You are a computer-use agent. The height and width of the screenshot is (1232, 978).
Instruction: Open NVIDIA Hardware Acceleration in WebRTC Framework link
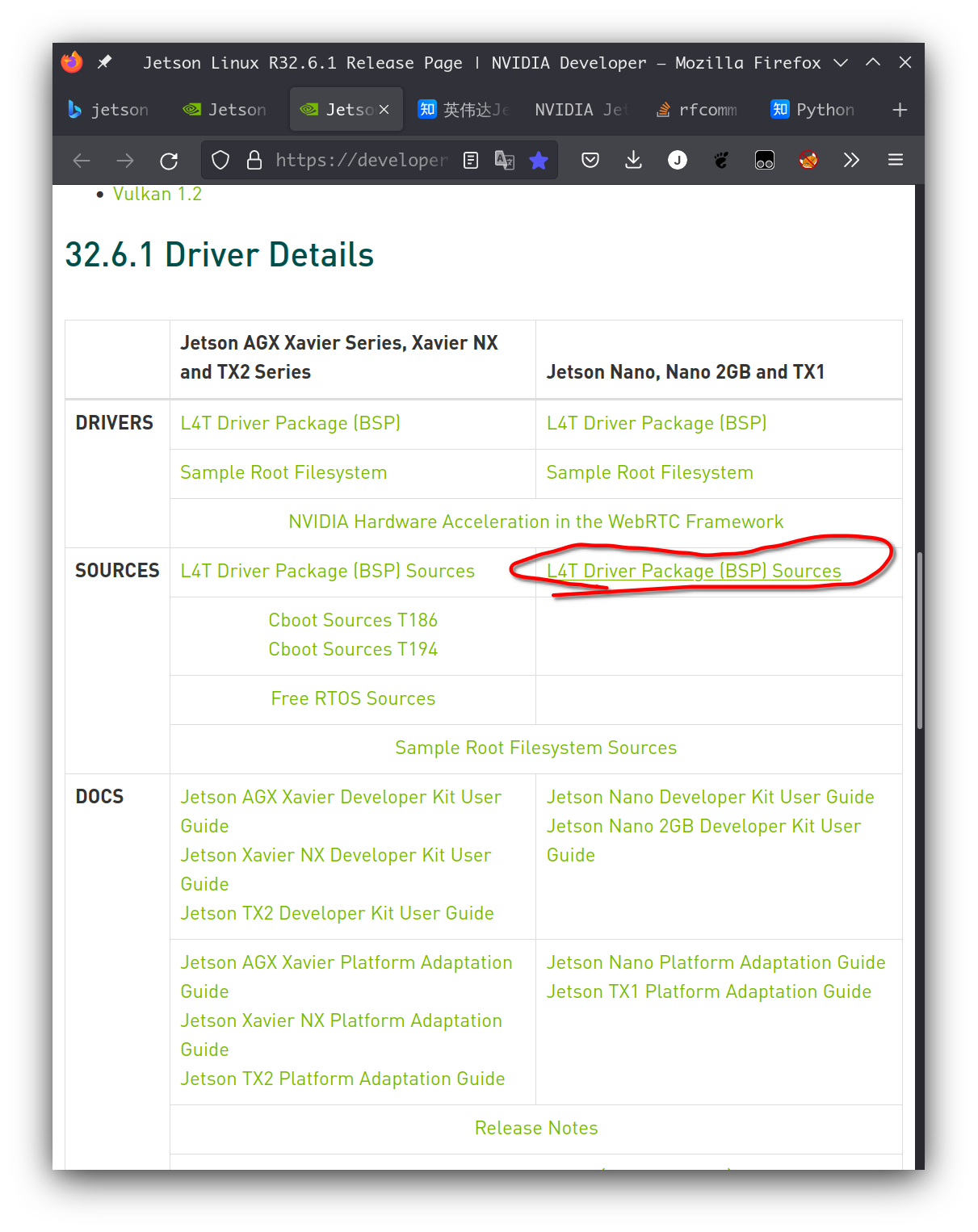pyautogui.click(x=536, y=522)
